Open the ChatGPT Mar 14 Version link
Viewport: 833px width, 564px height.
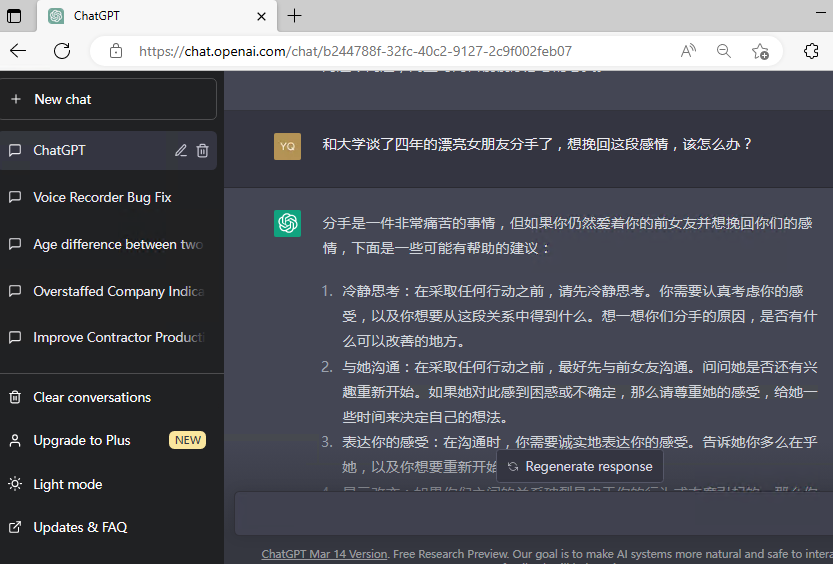tap(324, 554)
